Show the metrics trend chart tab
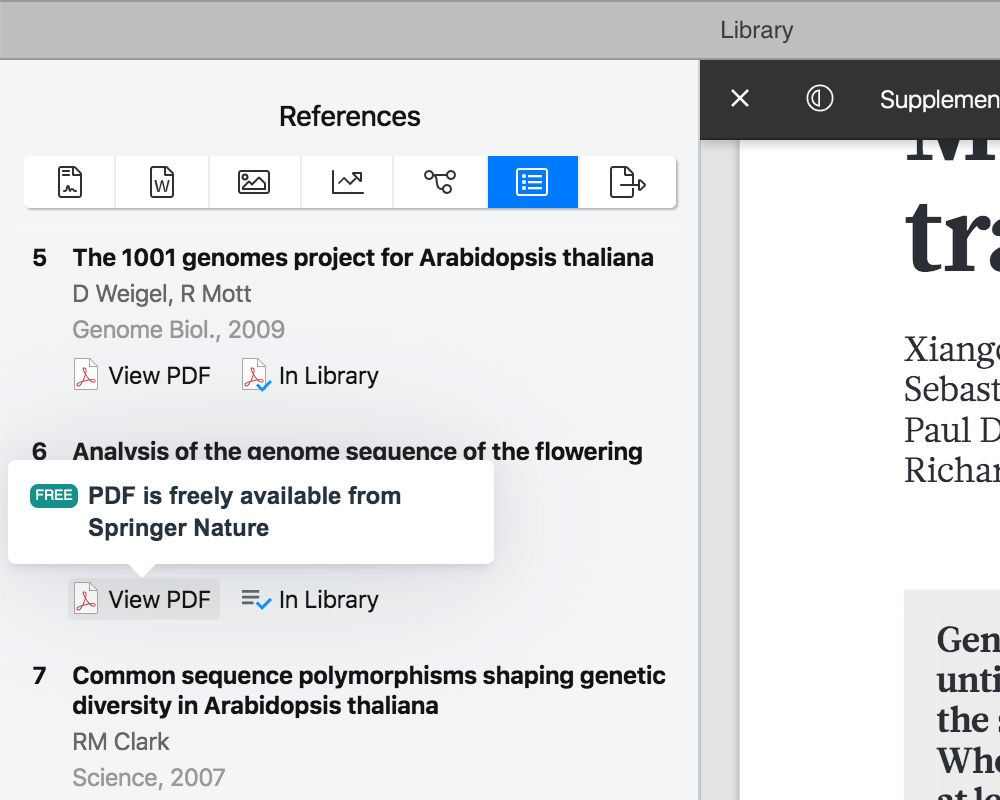 347,182
